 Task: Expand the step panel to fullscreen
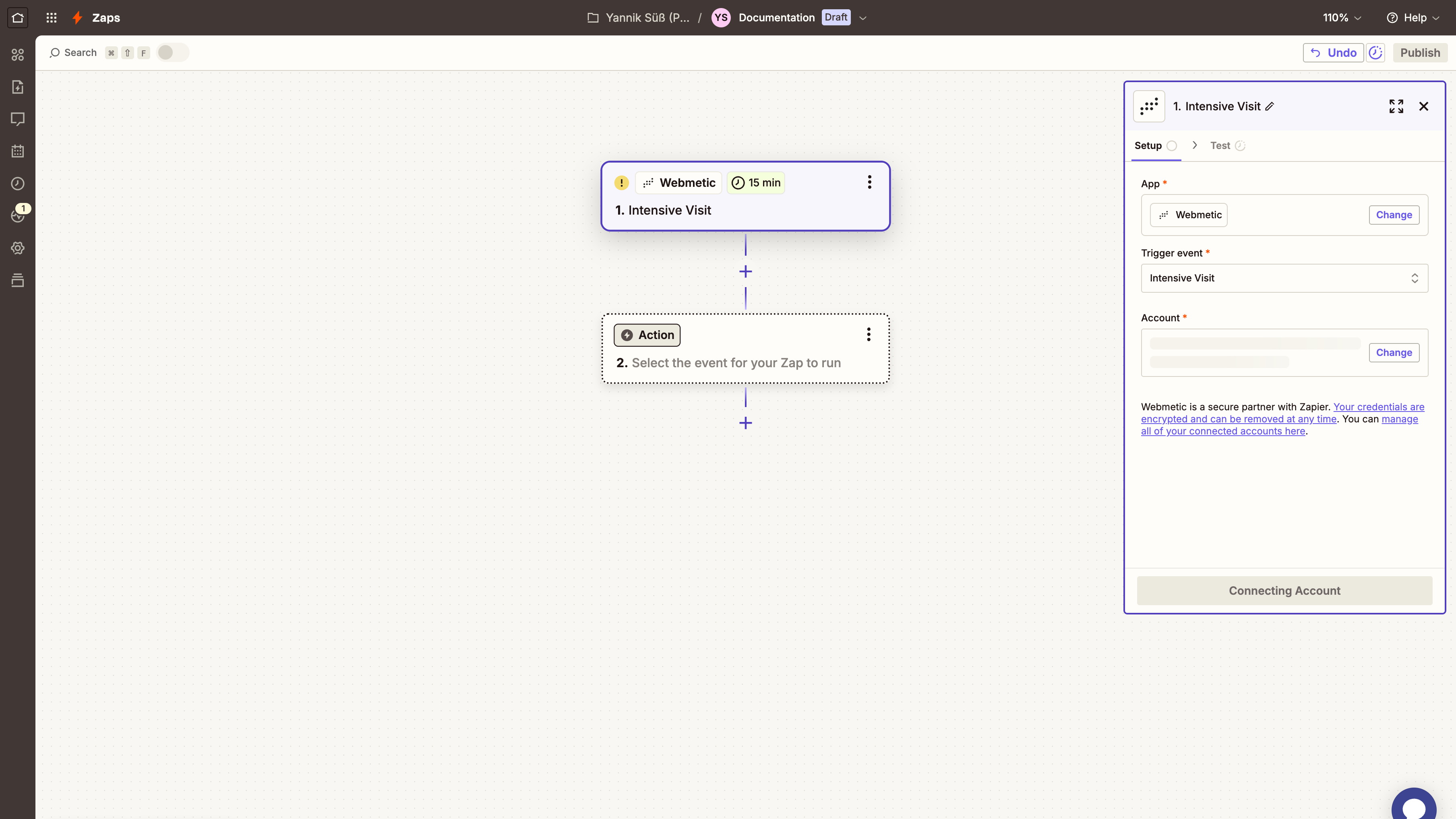click(x=1396, y=106)
